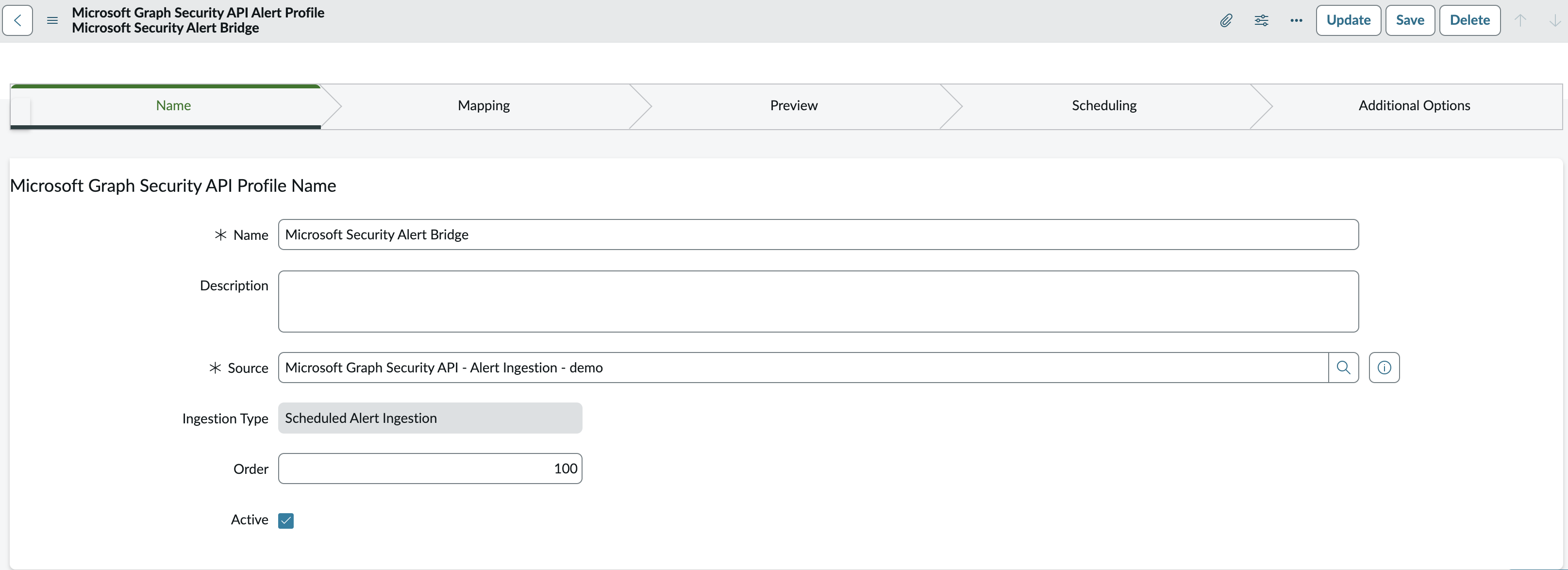Screen dimensions: 1568x570
Task: Go to the next record down arrow
Action: (x=1554, y=20)
